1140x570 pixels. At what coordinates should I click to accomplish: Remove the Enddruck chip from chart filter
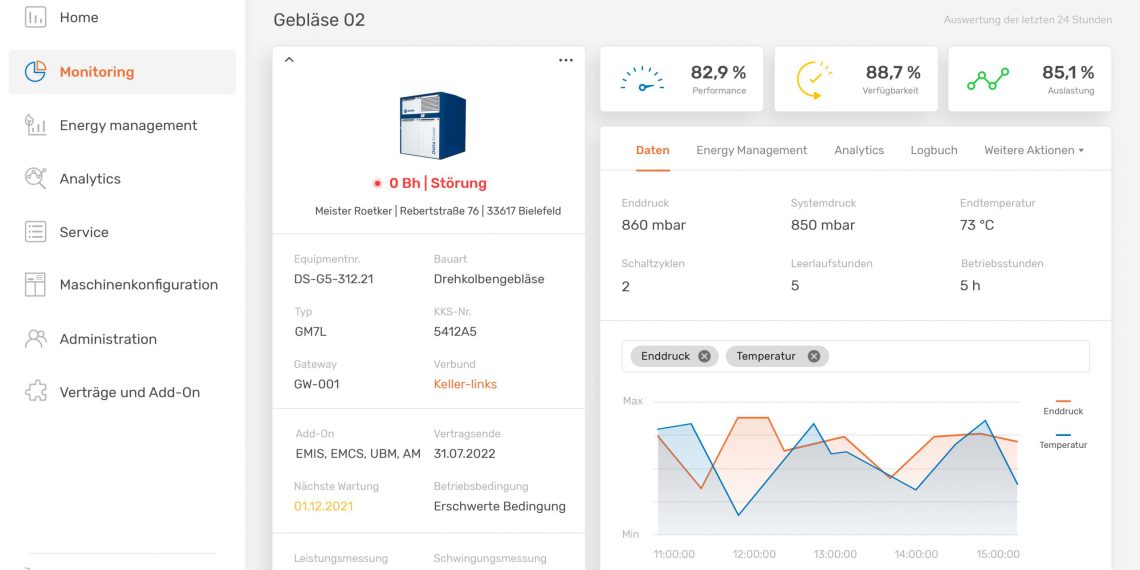click(704, 356)
